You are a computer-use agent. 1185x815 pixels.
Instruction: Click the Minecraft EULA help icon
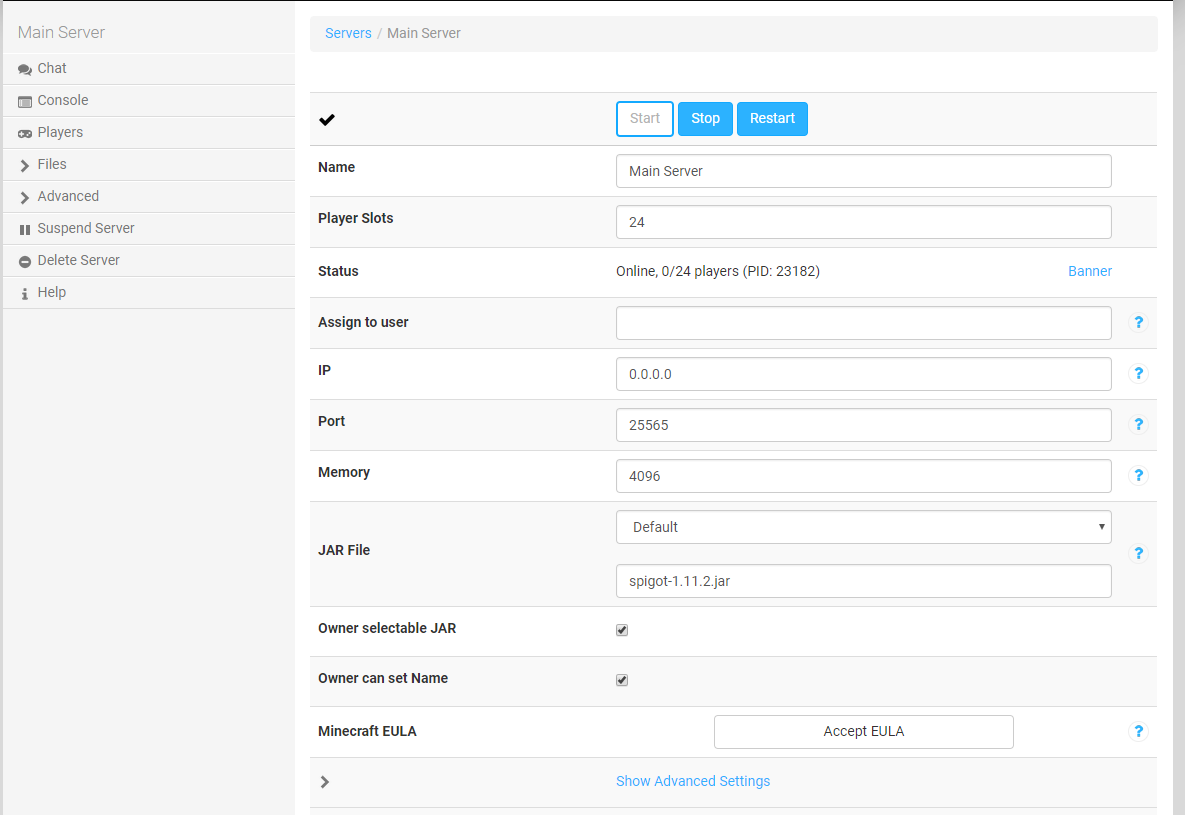pos(1138,731)
